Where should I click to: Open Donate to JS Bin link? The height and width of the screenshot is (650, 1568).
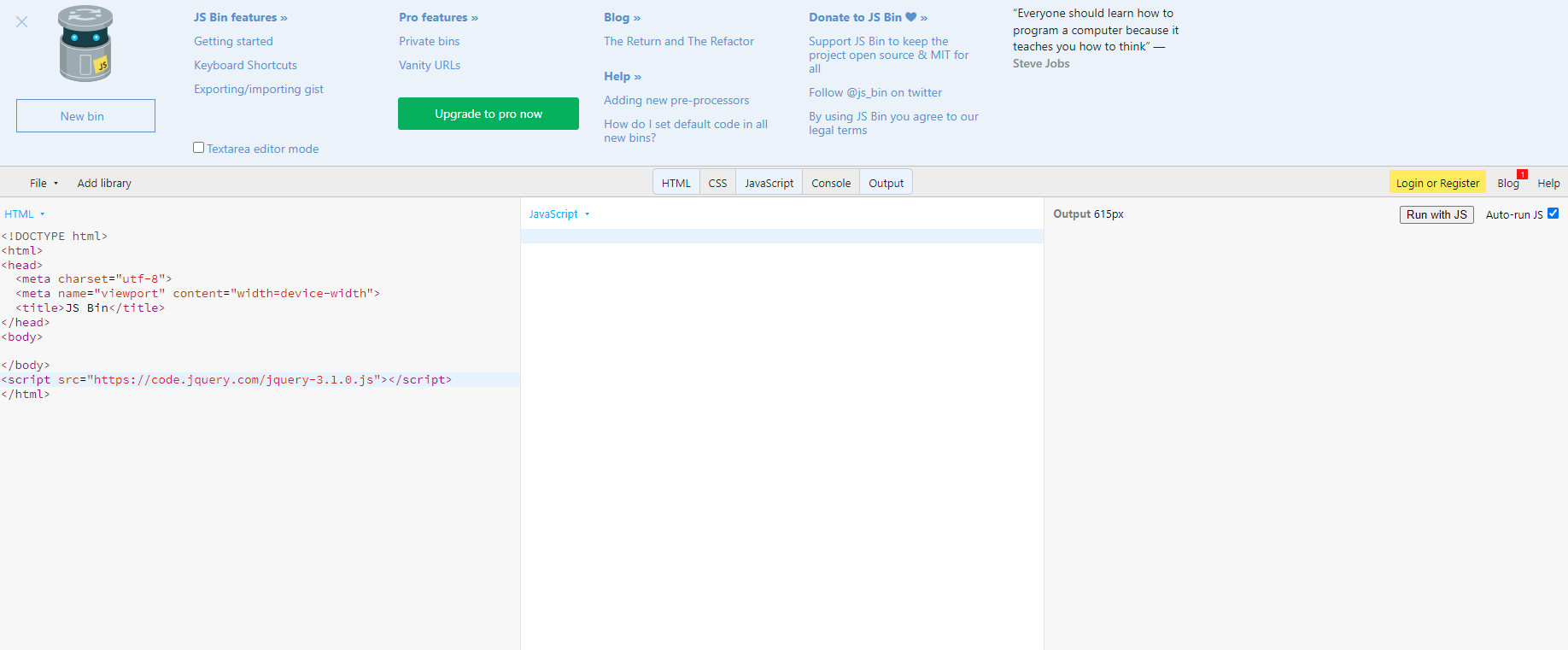pyautogui.click(x=868, y=17)
